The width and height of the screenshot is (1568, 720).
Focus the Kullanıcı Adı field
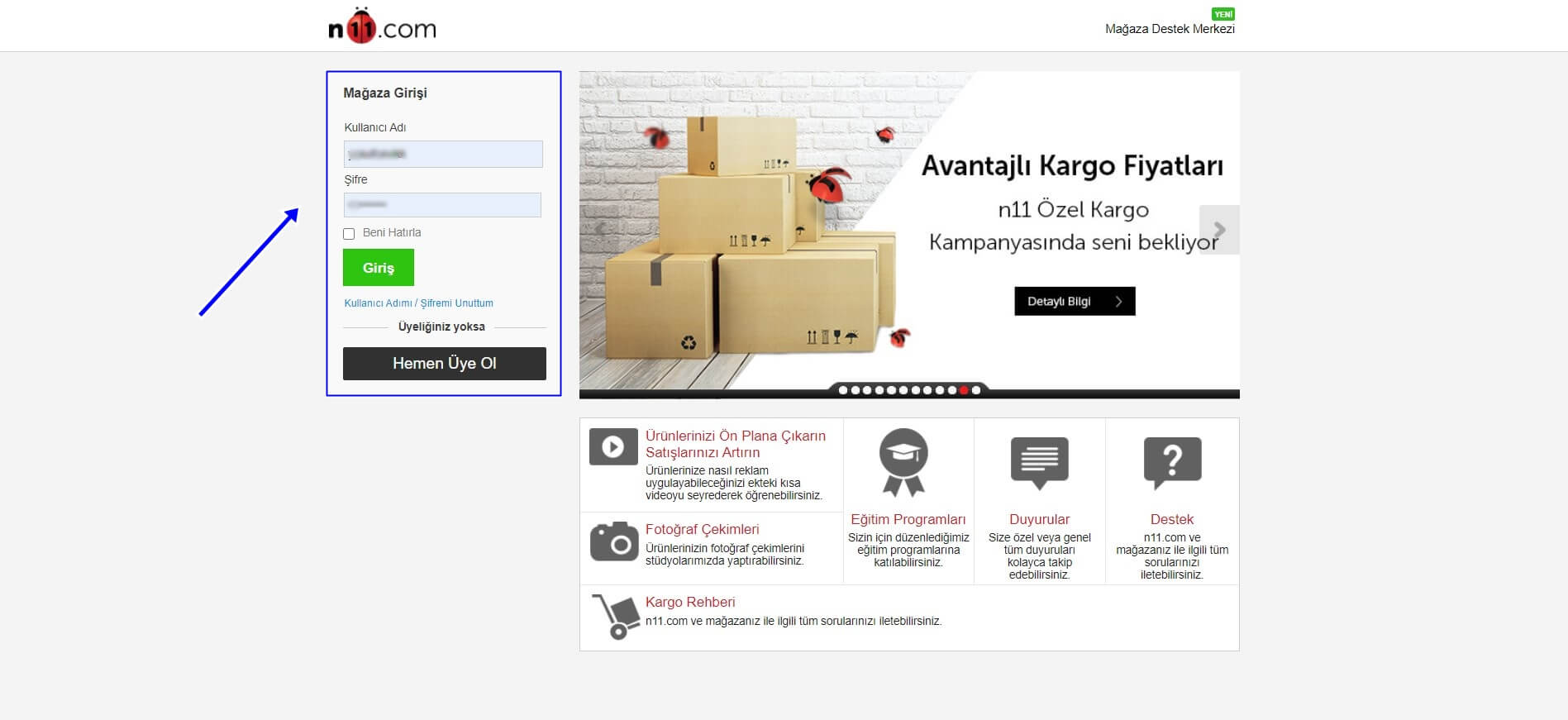(443, 154)
